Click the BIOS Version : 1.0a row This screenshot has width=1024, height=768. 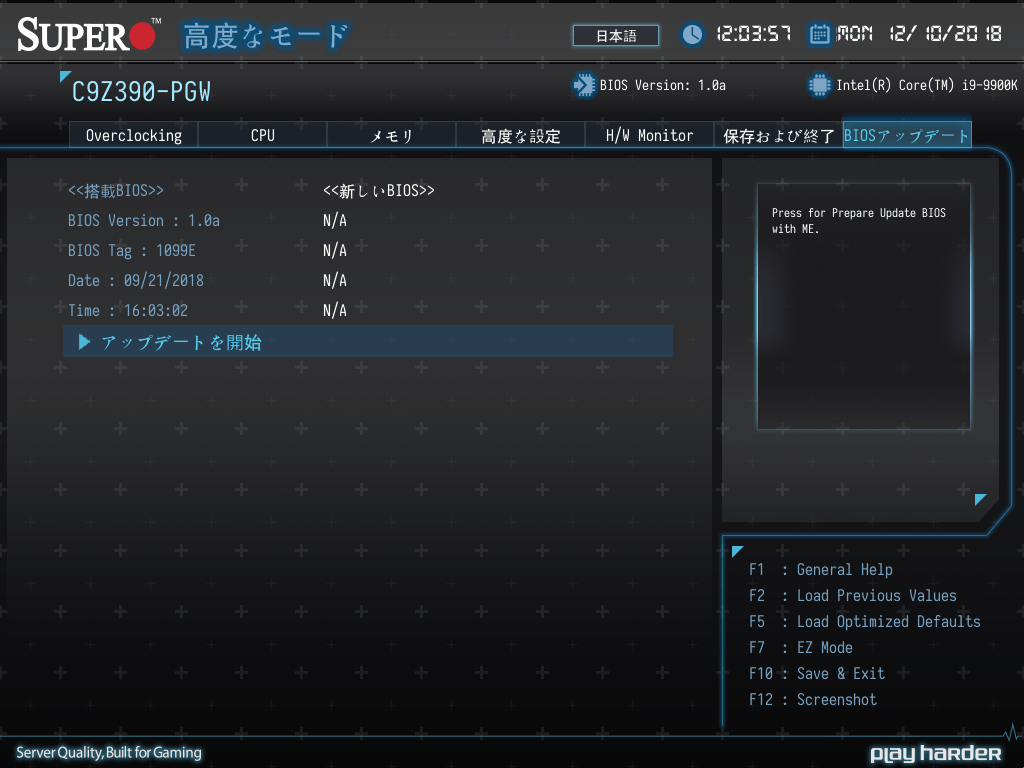coord(144,221)
